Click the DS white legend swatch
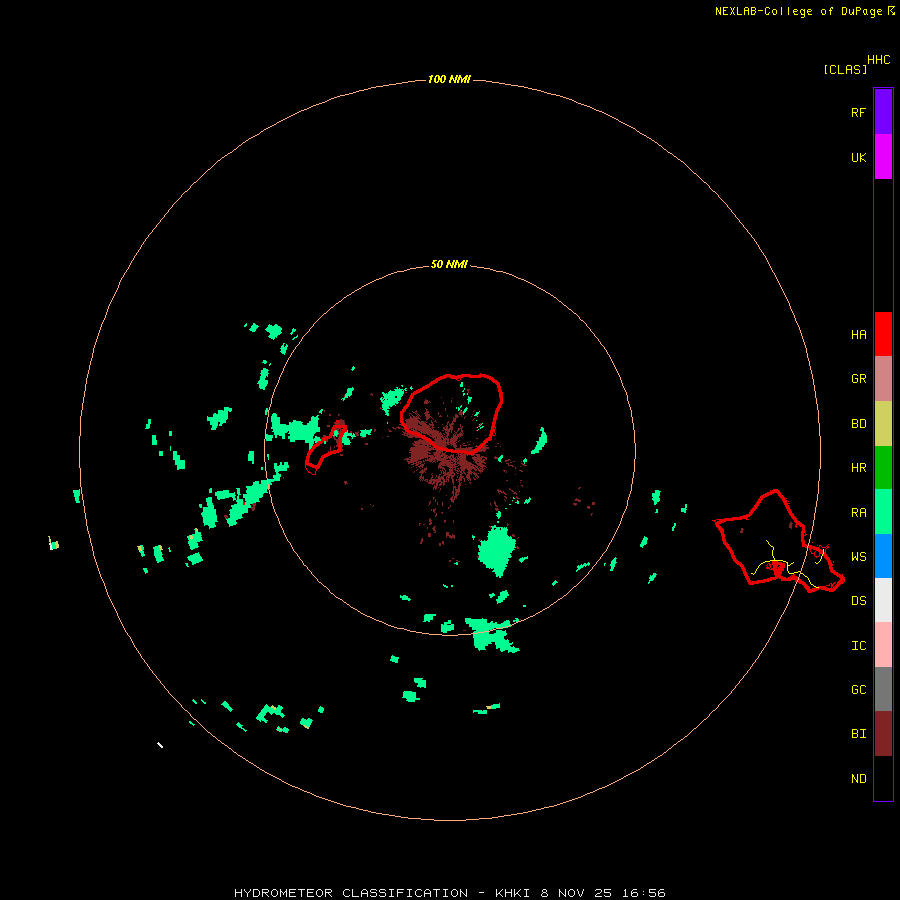The height and width of the screenshot is (900, 900). pos(883,600)
